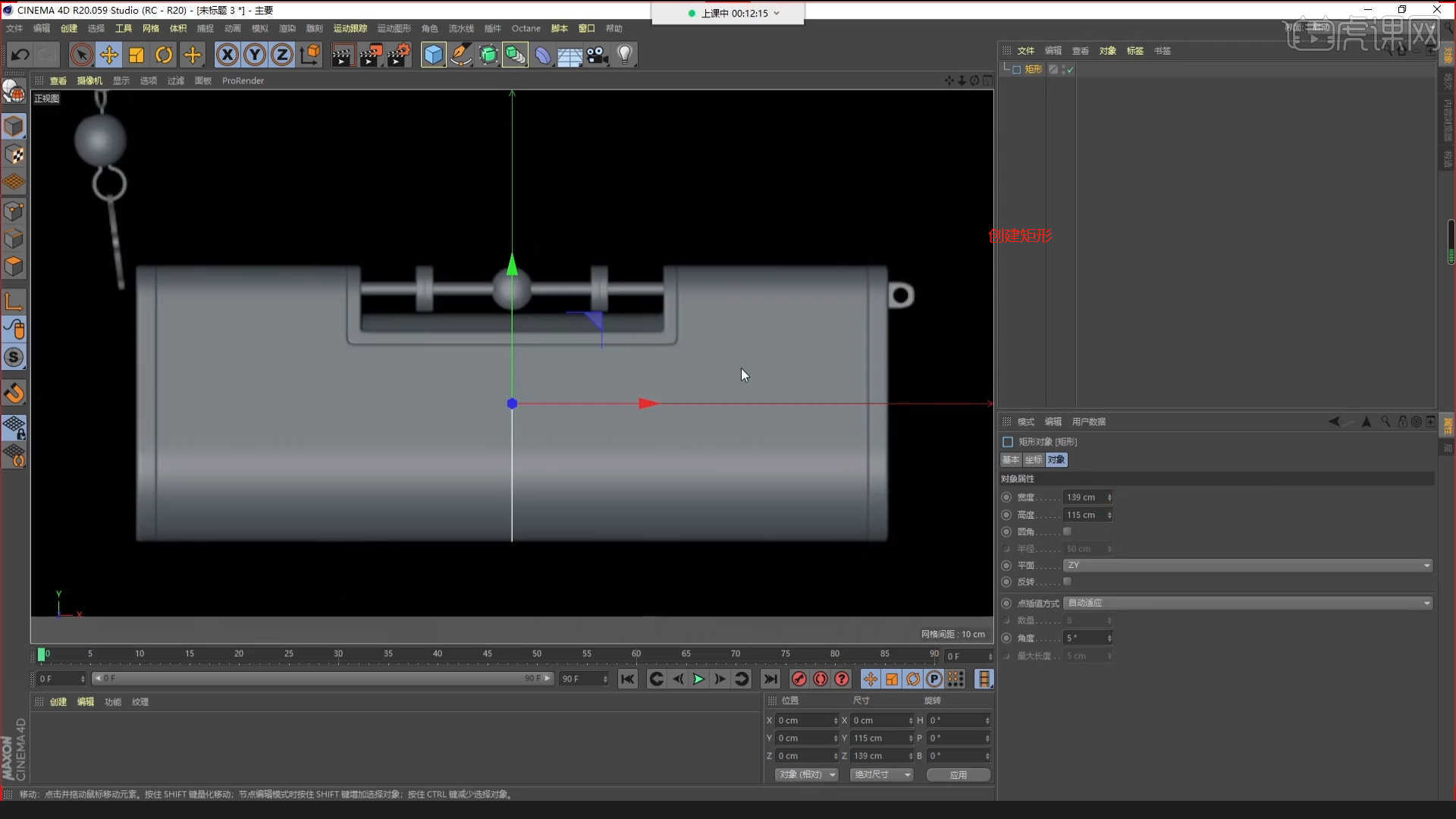Select the Live Selection tool
Image resolution: width=1456 pixels, height=819 pixels.
82,55
